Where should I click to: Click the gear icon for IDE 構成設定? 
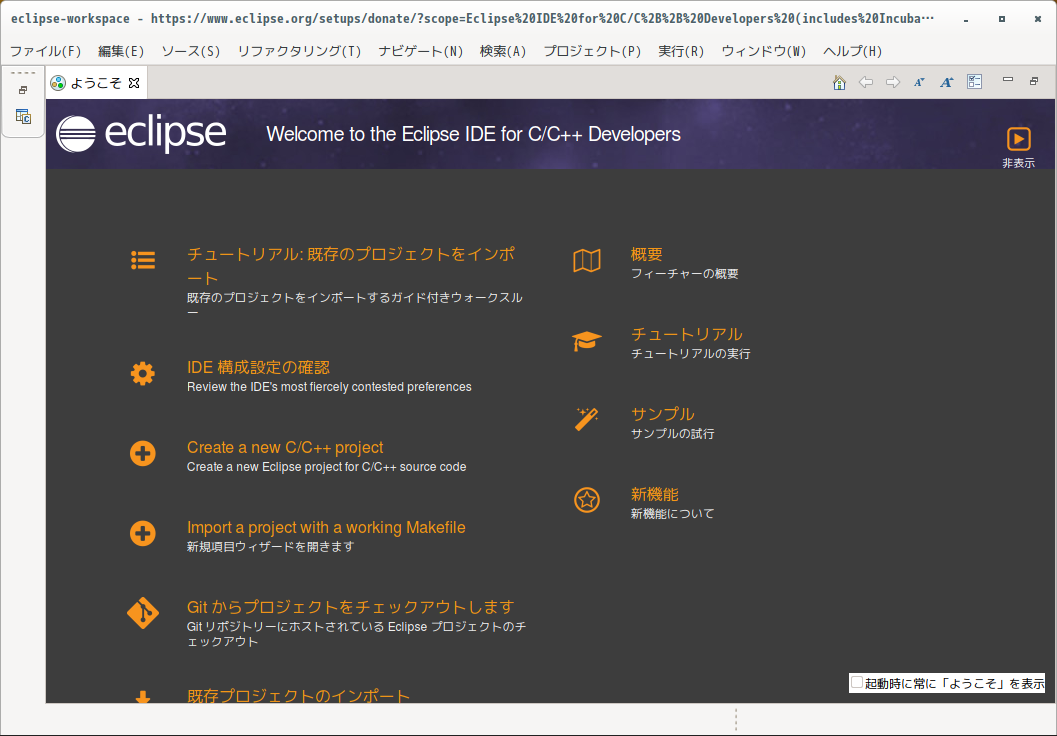pyautogui.click(x=143, y=373)
